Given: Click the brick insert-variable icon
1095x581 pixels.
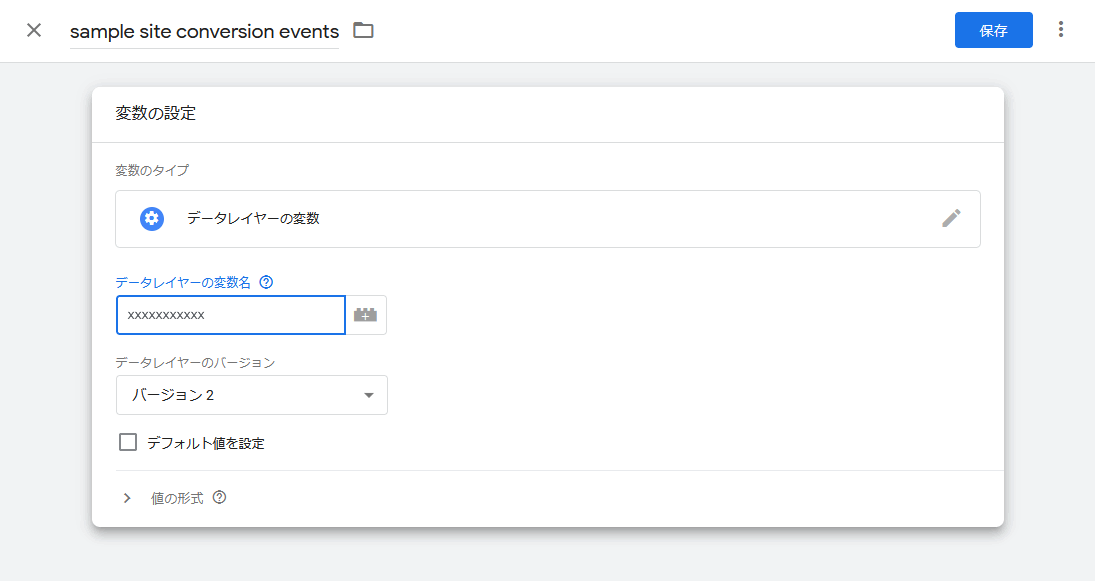Looking at the screenshot, I should click(x=366, y=315).
